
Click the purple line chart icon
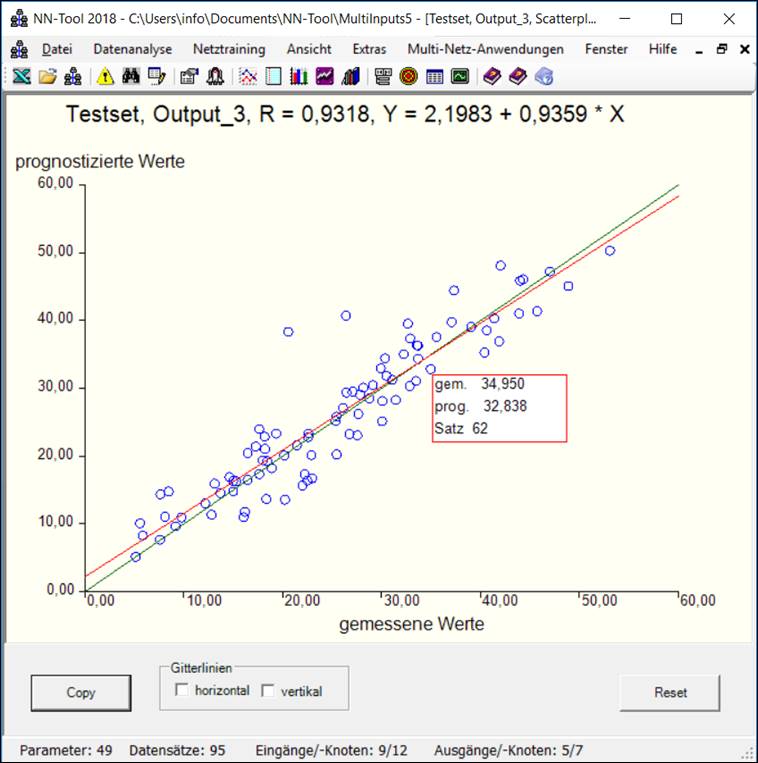325,76
